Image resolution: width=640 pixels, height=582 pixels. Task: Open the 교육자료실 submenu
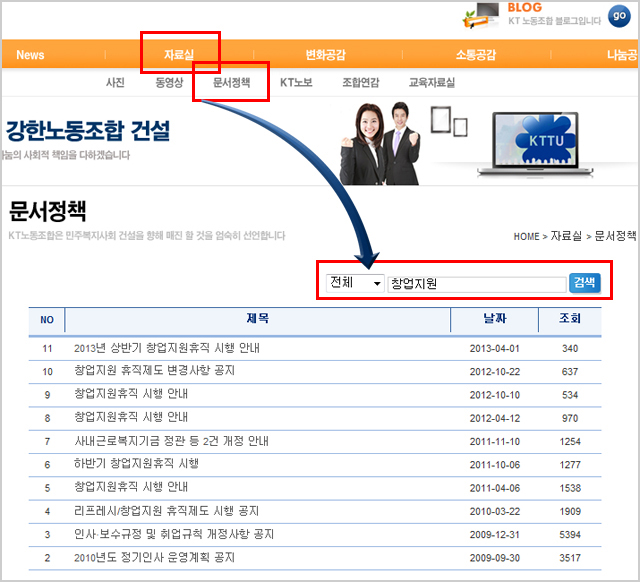[432, 83]
